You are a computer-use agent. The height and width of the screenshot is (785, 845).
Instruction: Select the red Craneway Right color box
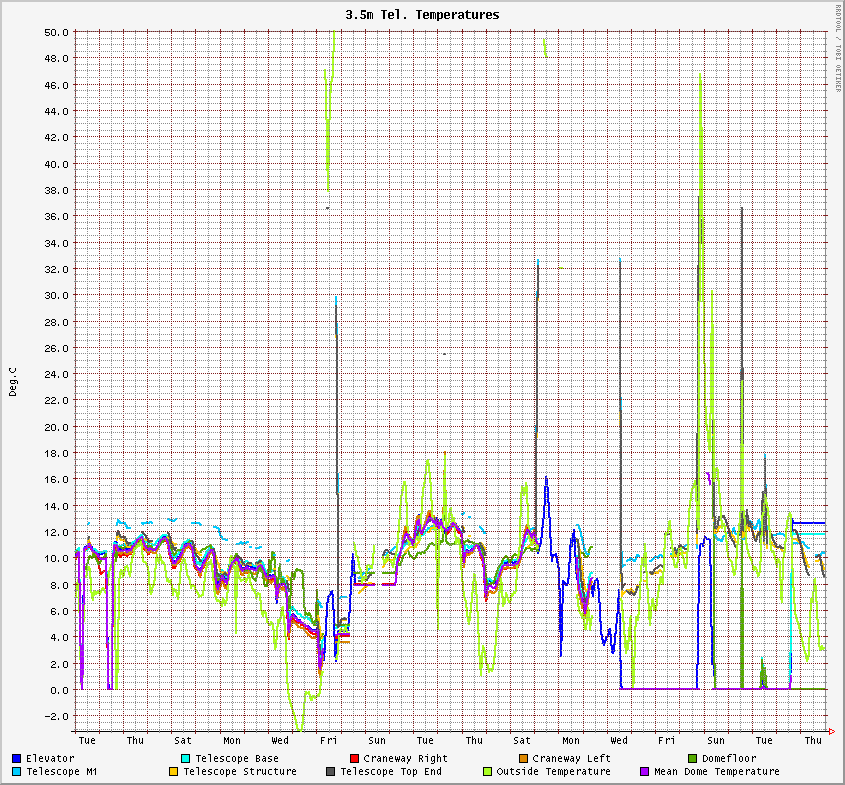354,759
